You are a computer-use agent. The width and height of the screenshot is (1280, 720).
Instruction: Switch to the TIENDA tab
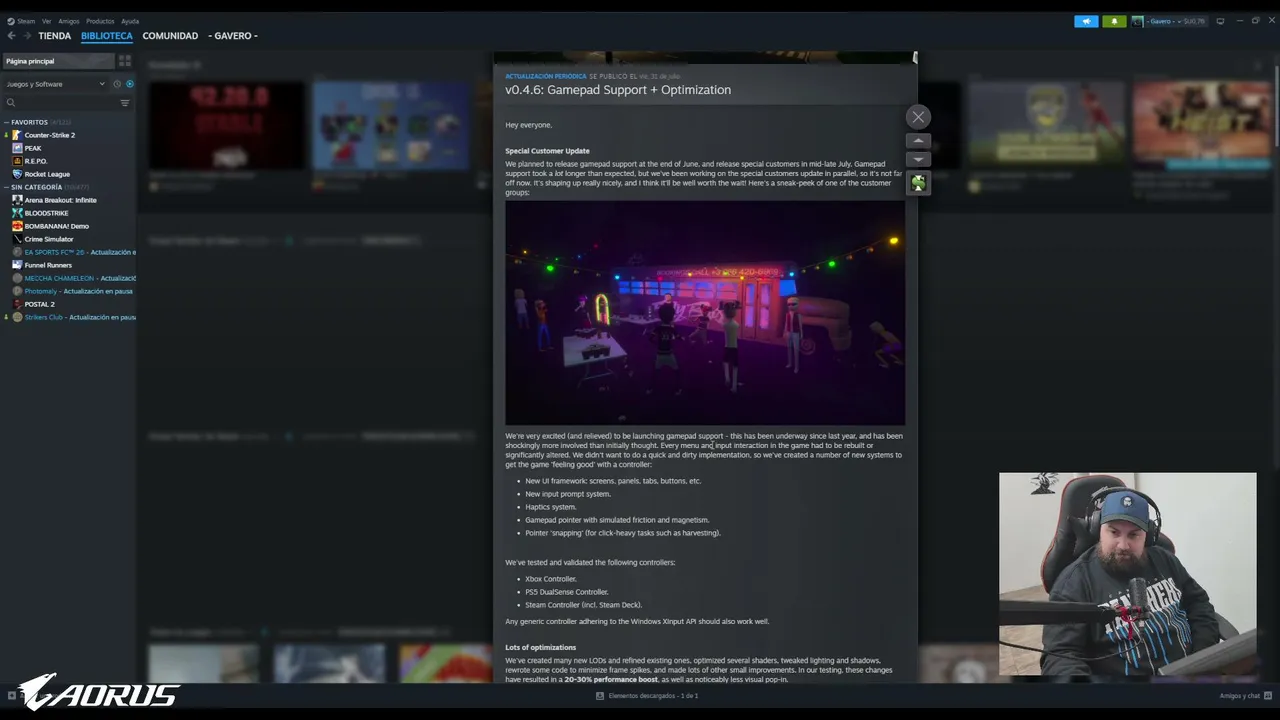tap(55, 36)
